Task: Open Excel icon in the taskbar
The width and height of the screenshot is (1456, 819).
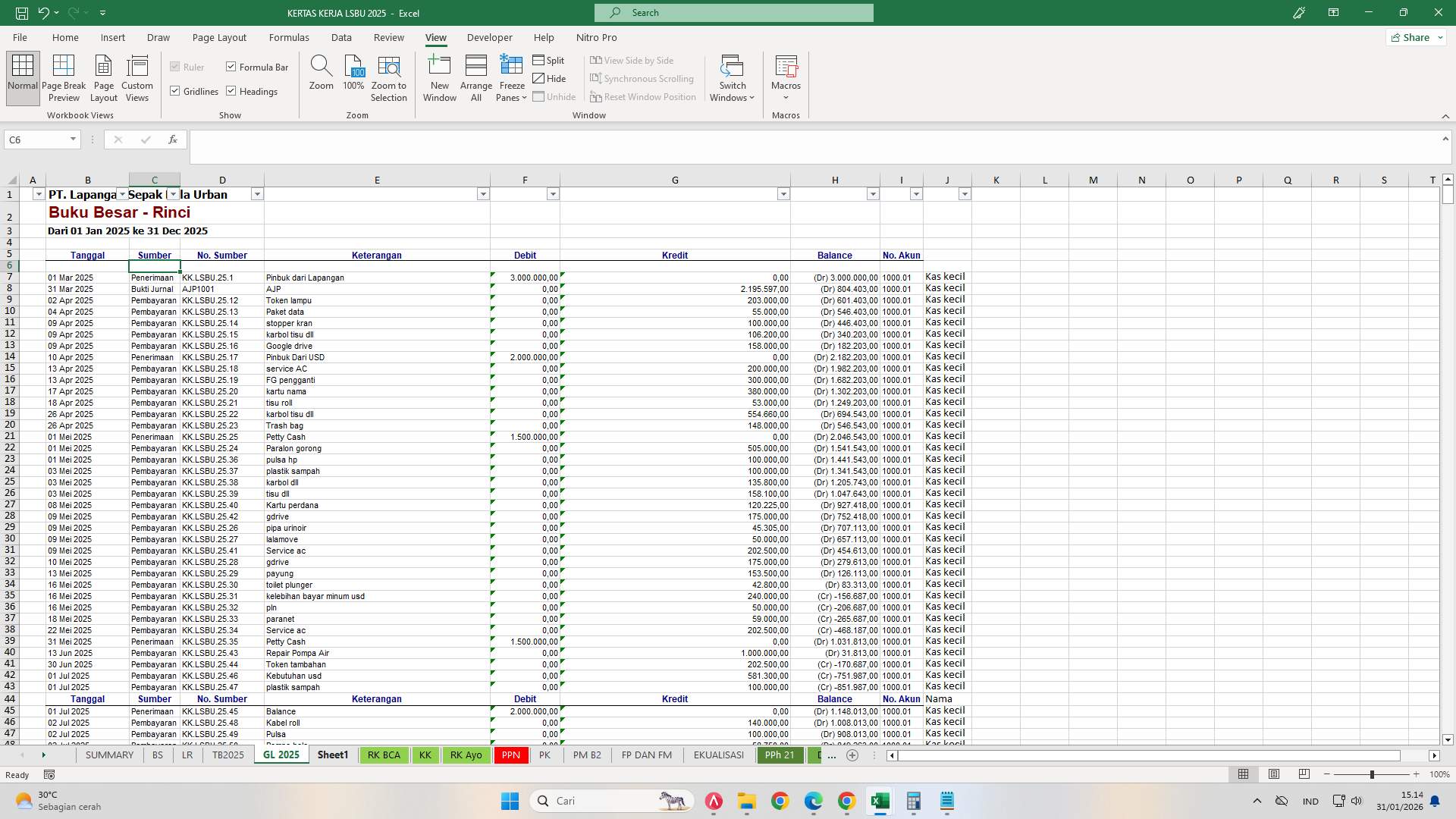Action: click(880, 801)
